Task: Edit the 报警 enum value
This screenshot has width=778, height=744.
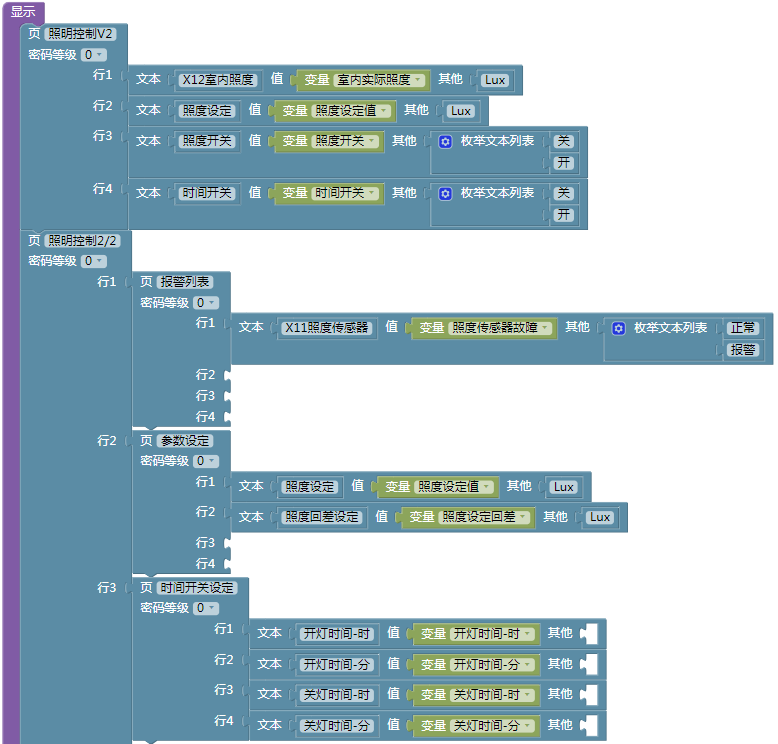Action: click(x=743, y=350)
